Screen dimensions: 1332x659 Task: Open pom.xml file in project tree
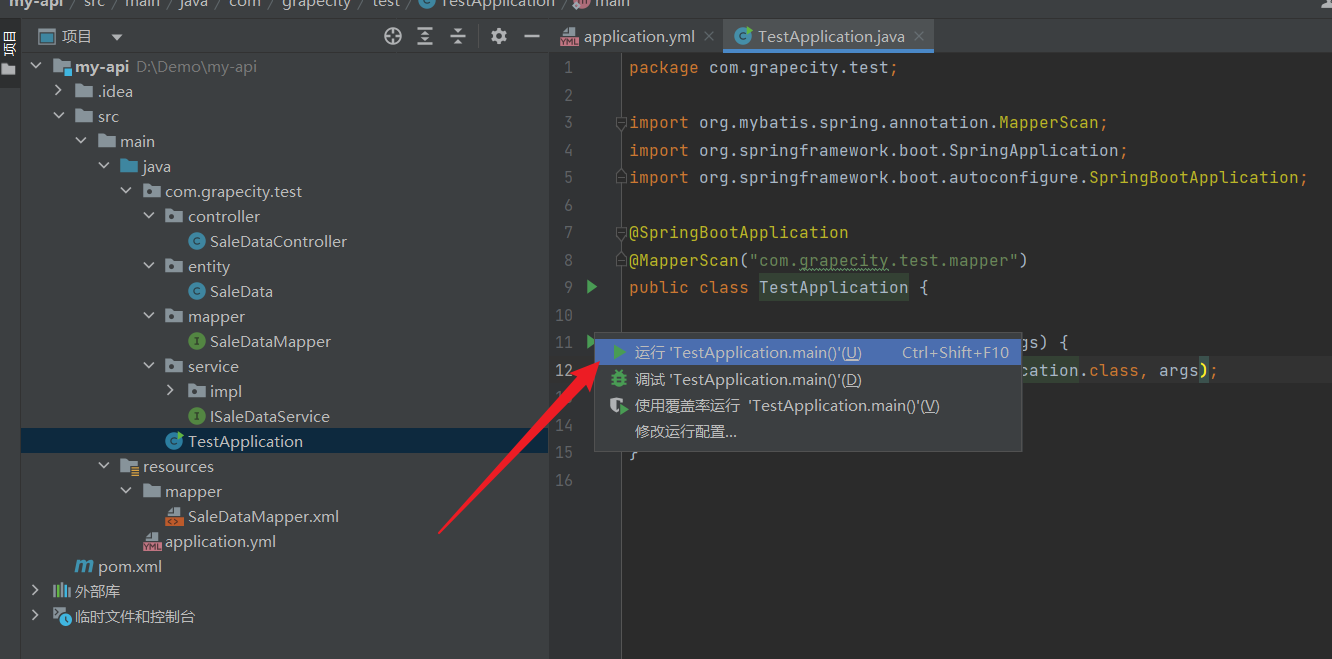(x=129, y=567)
